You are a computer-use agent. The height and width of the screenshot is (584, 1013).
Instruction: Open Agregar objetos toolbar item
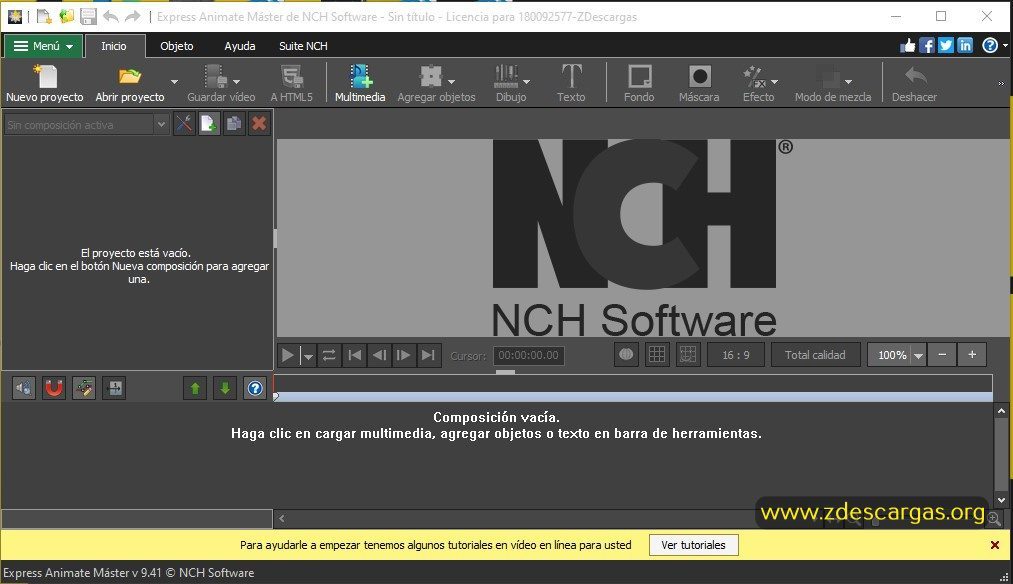pos(436,83)
